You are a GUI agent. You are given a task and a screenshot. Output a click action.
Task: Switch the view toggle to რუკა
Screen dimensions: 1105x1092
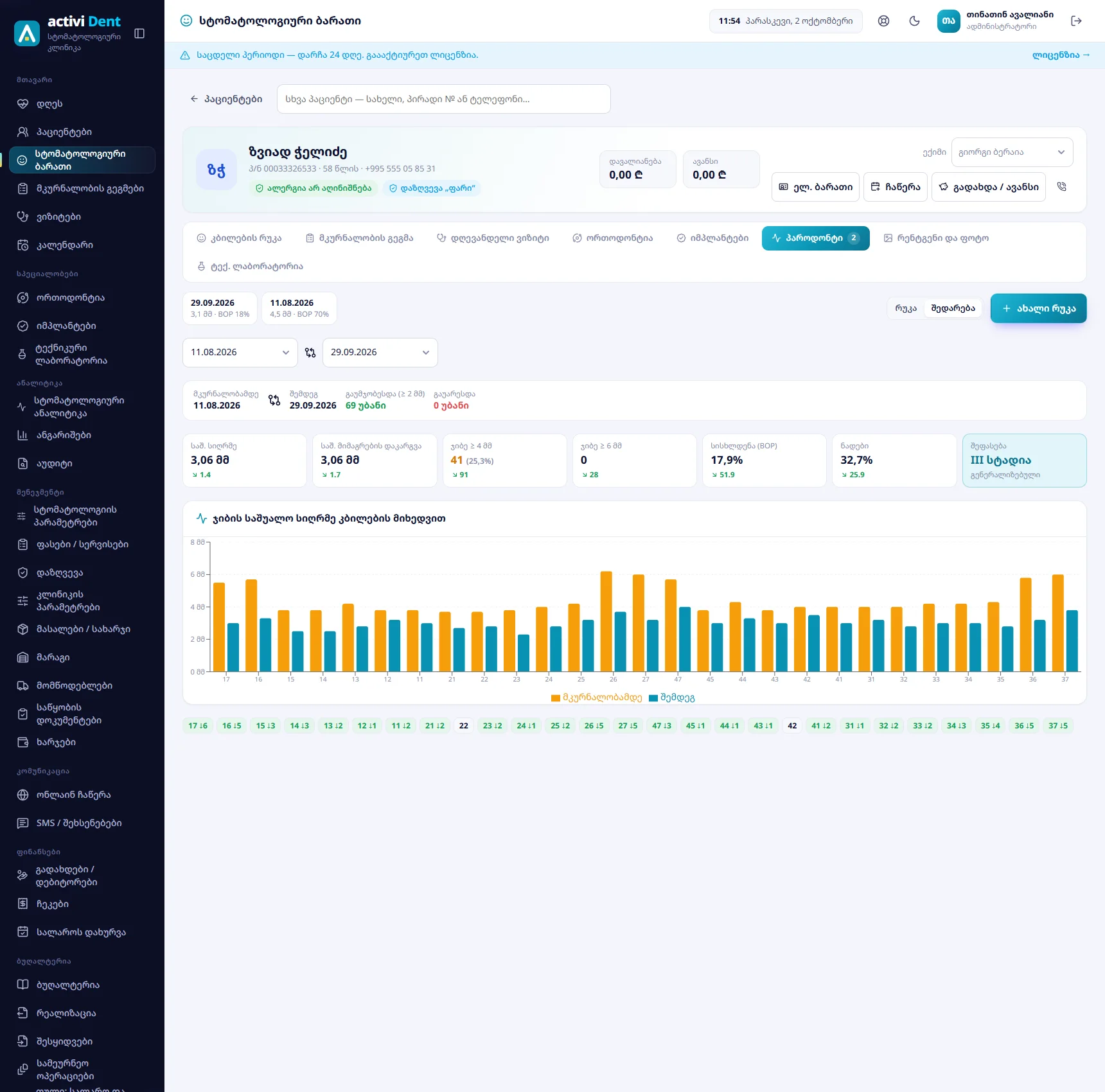(x=906, y=308)
